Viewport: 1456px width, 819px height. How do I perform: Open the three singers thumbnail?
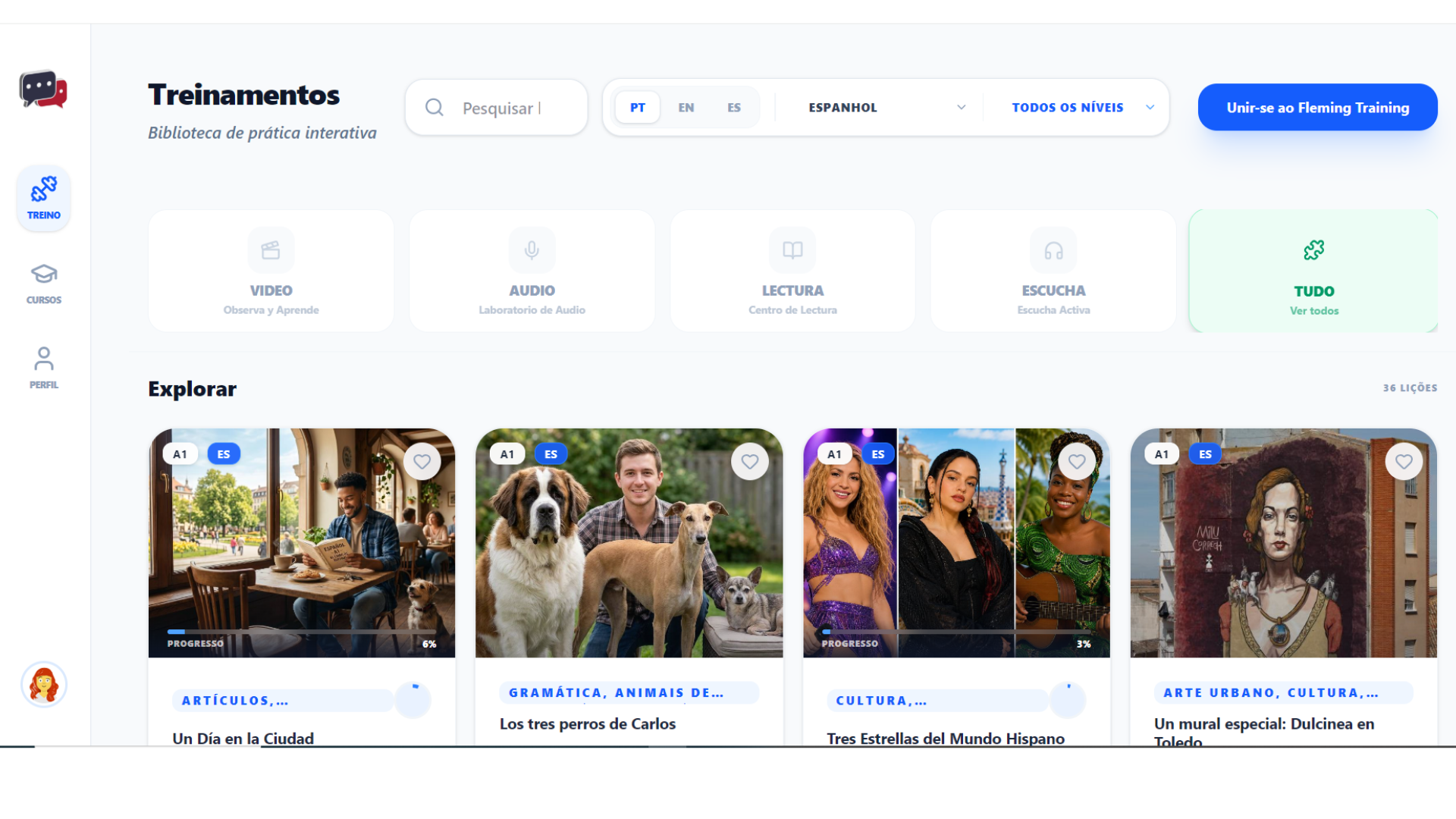tap(956, 543)
